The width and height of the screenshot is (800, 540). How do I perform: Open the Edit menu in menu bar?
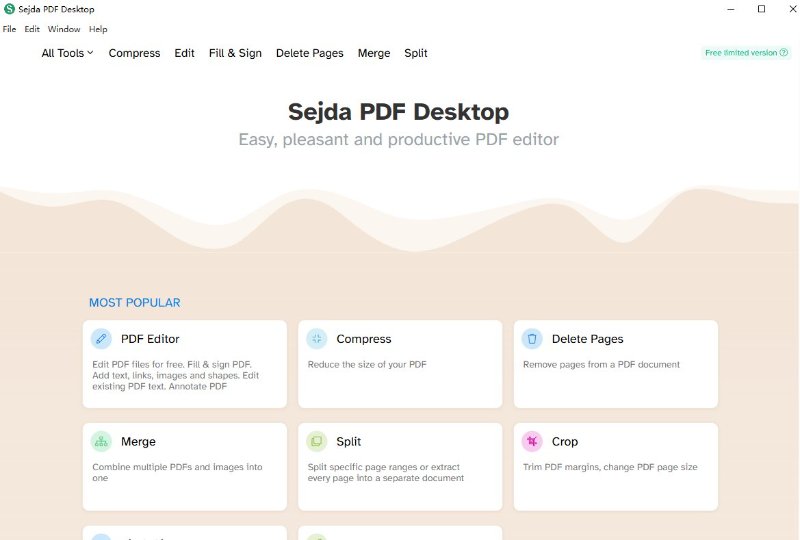(32, 29)
